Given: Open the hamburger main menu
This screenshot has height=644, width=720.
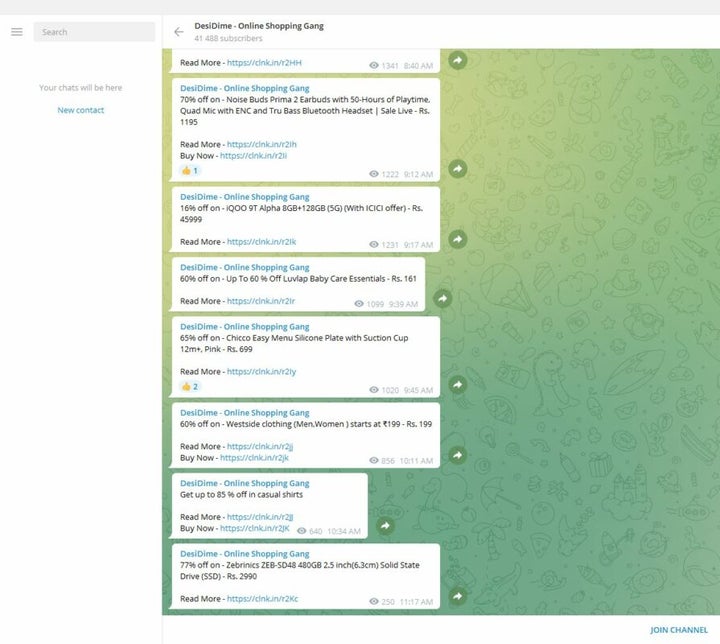Looking at the screenshot, I should [x=16, y=32].
